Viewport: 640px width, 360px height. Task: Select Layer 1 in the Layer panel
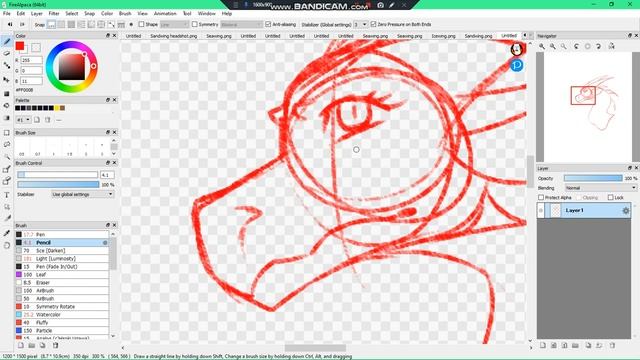[584, 211]
